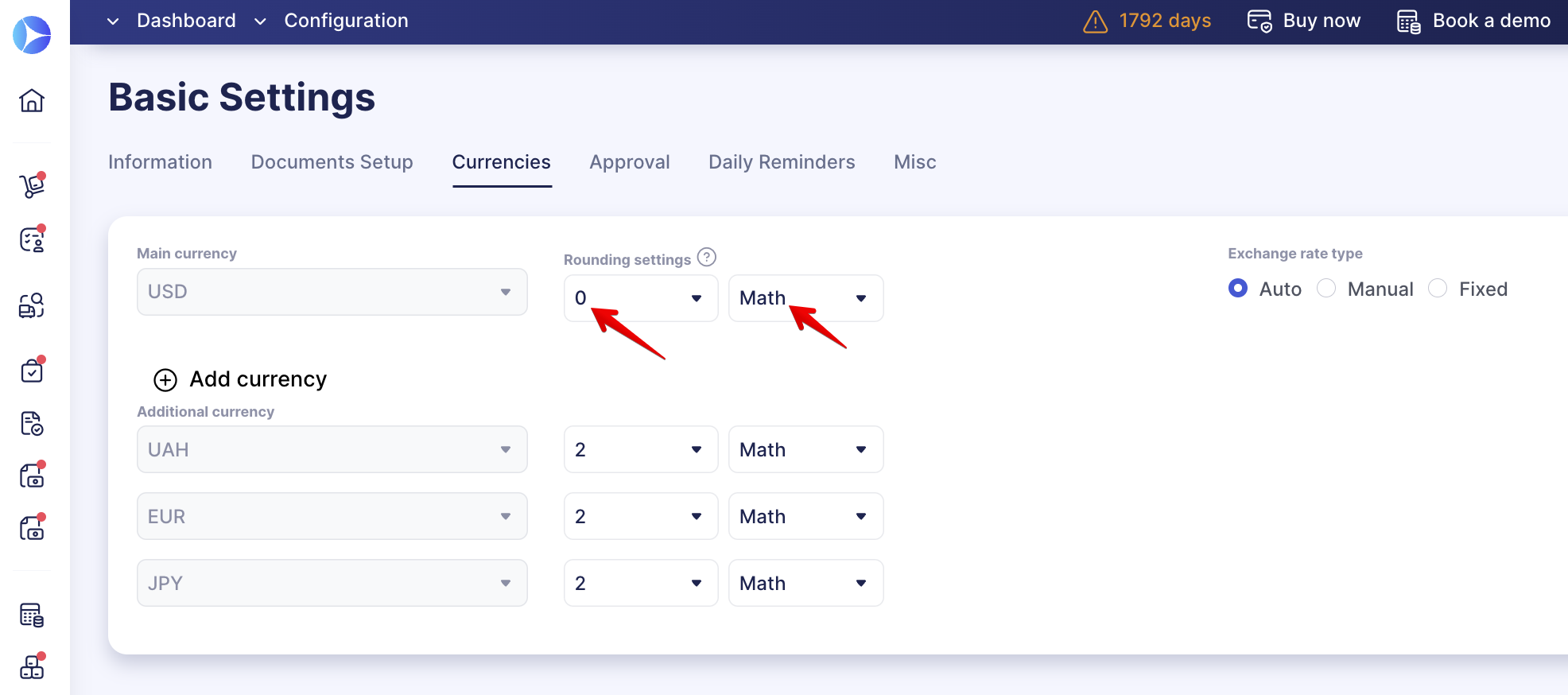Select the Auto exchange rate type
The image size is (1568, 695).
point(1238,288)
